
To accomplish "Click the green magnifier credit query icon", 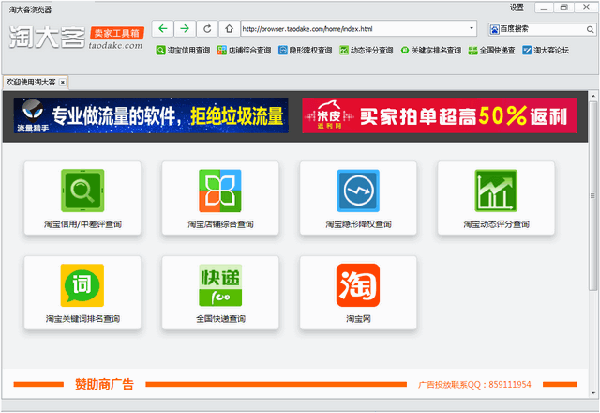I will (83, 191).
